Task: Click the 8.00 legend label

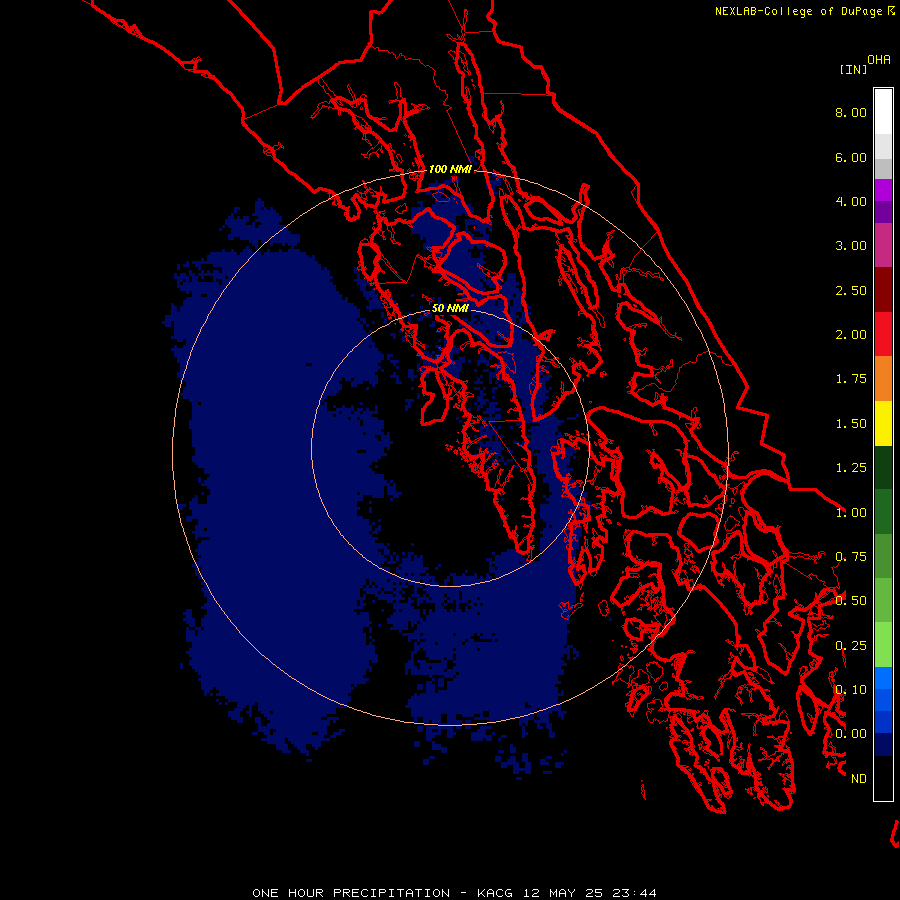Action: [851, 112]
